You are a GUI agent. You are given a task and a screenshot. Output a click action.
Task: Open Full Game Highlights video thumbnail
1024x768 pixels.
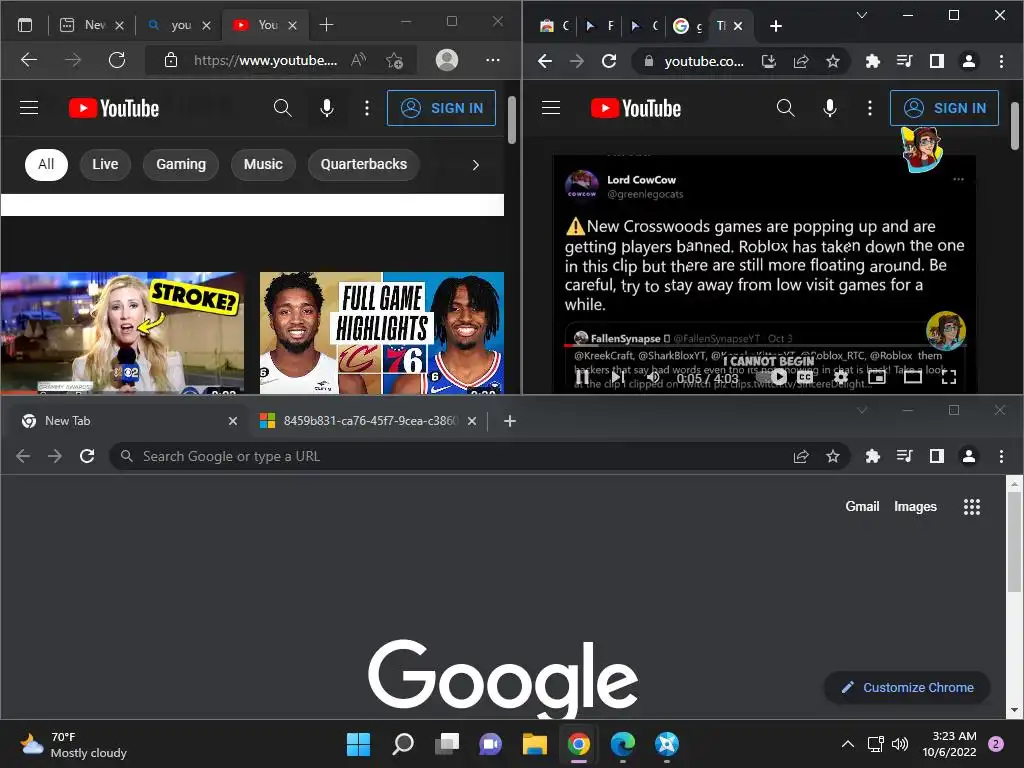(x=382, y=332)
